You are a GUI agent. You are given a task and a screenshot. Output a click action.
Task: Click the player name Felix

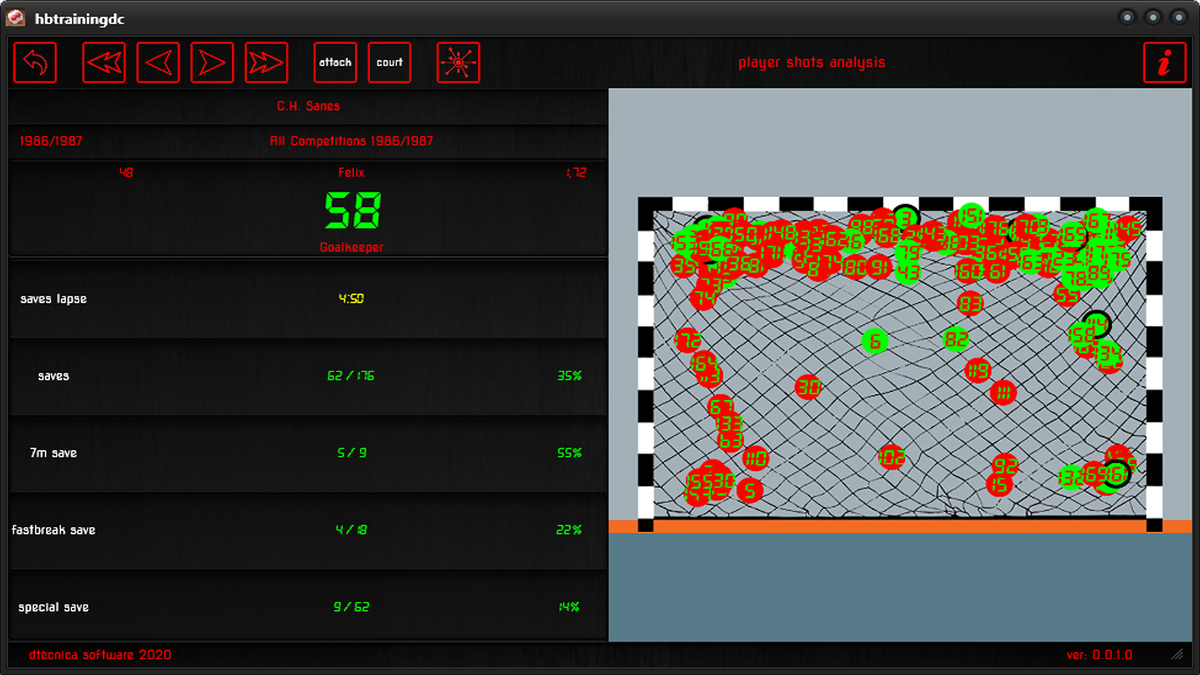[x=352, y=173]
